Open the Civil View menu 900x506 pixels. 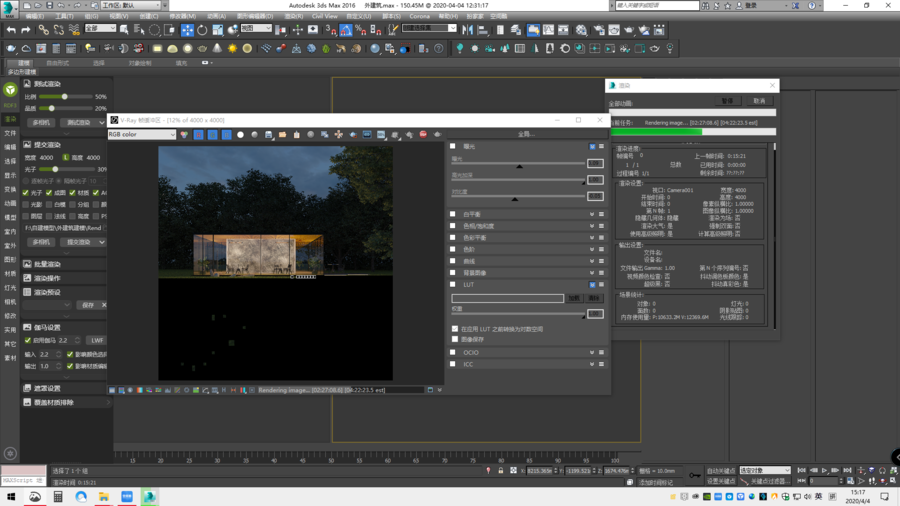point(324,16)
